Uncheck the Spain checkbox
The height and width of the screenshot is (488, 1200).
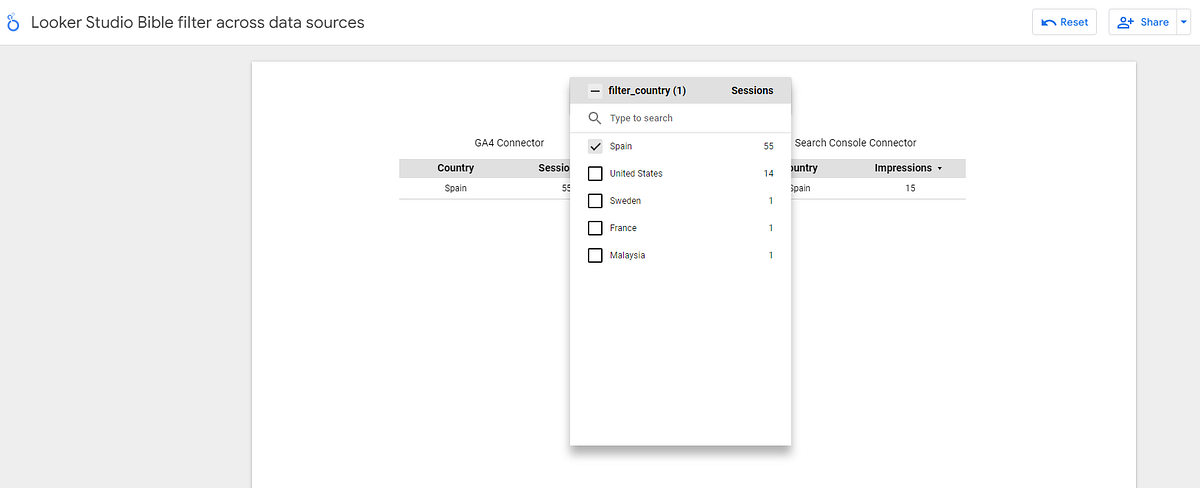pyautogui.click(x=595, y=146)
